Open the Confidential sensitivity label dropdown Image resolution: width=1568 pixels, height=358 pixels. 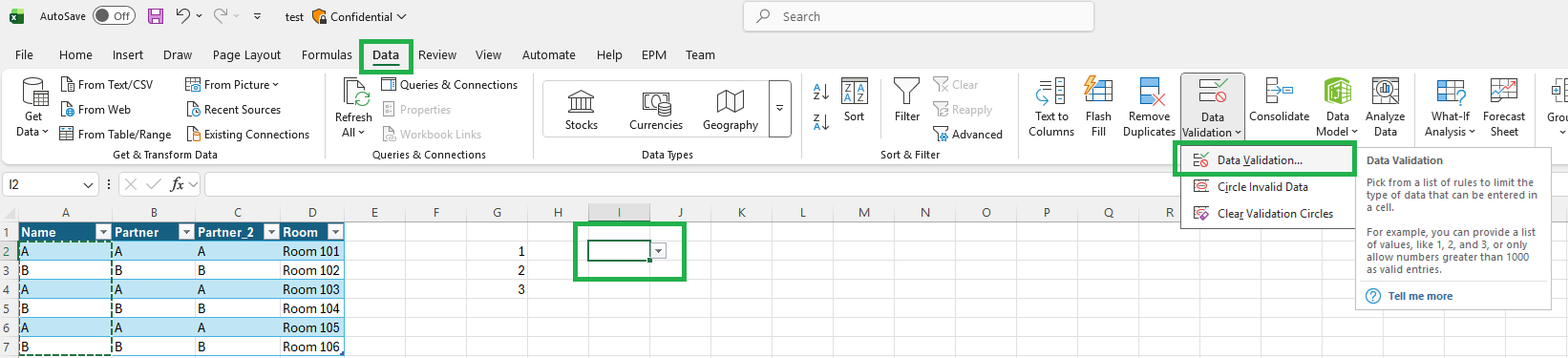coord(359,16)
